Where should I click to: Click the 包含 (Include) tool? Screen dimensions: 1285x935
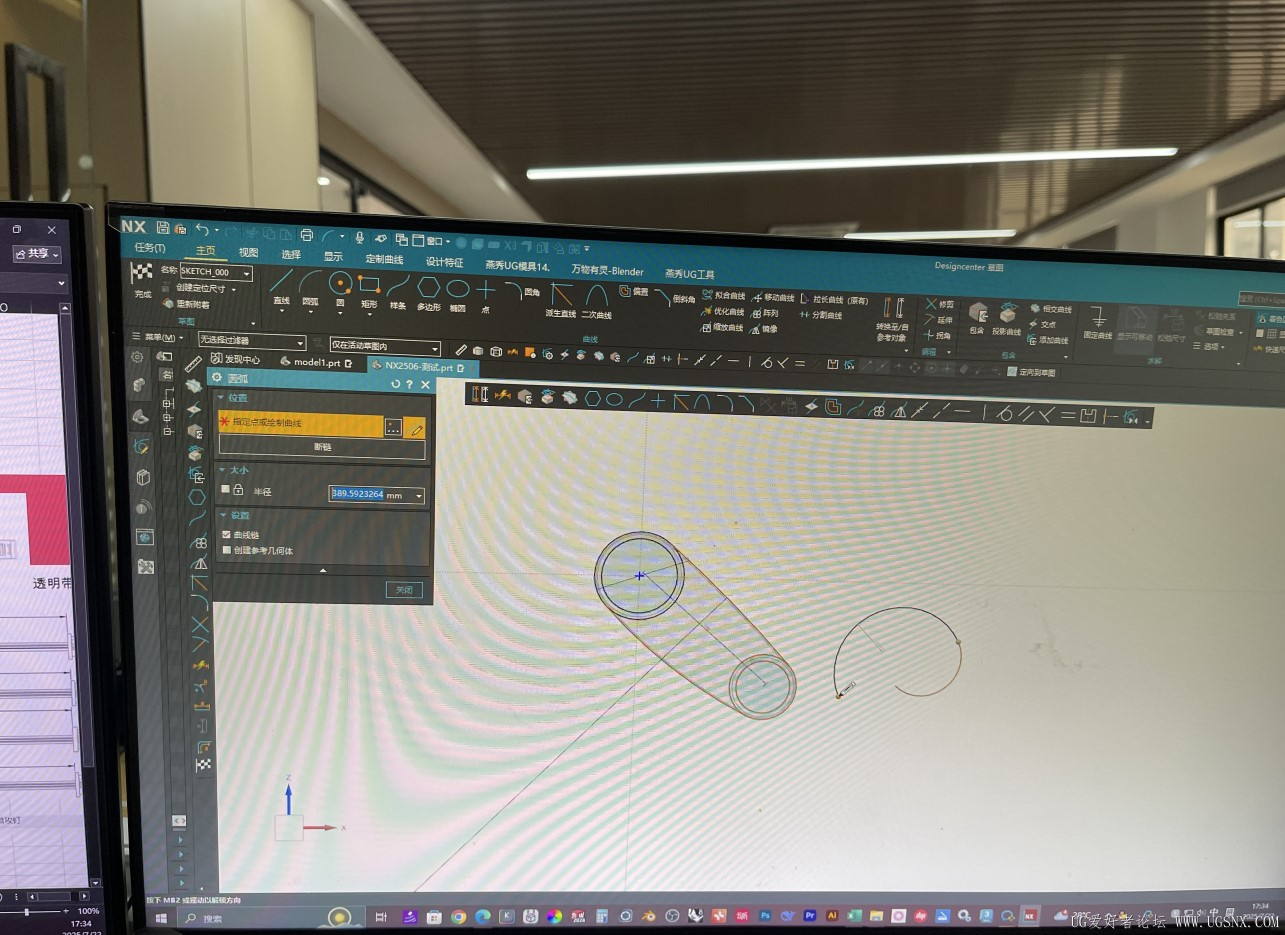(x=977, y=318)
